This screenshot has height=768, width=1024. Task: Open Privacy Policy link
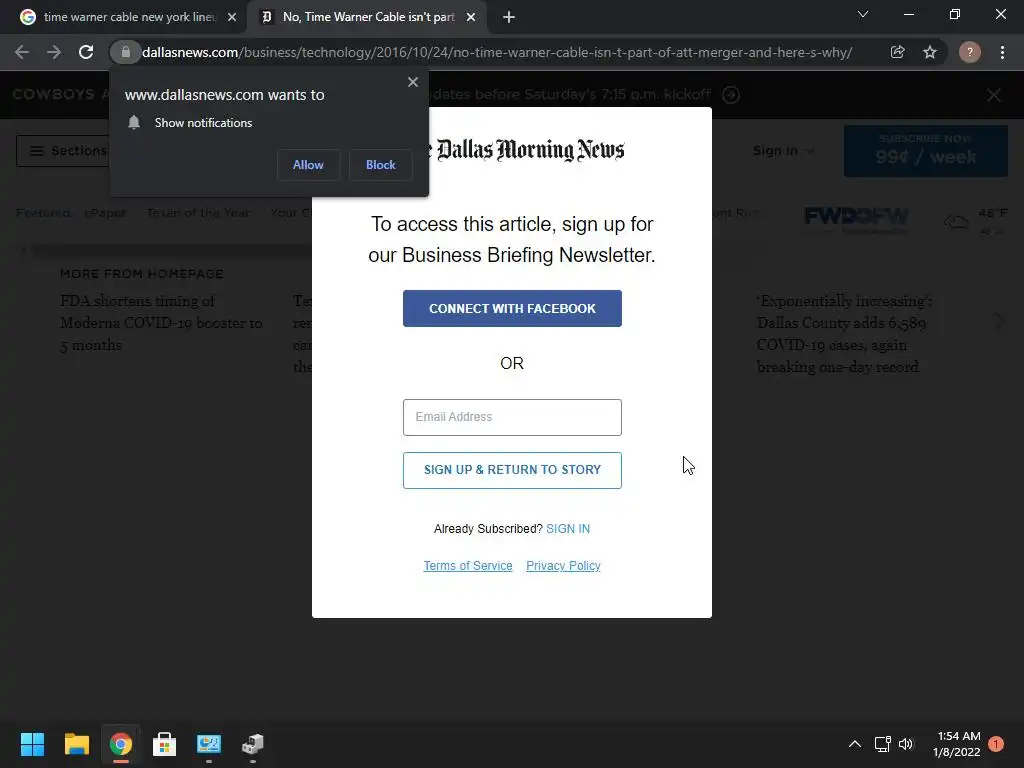pyautogui.click(x=563, y=566)
